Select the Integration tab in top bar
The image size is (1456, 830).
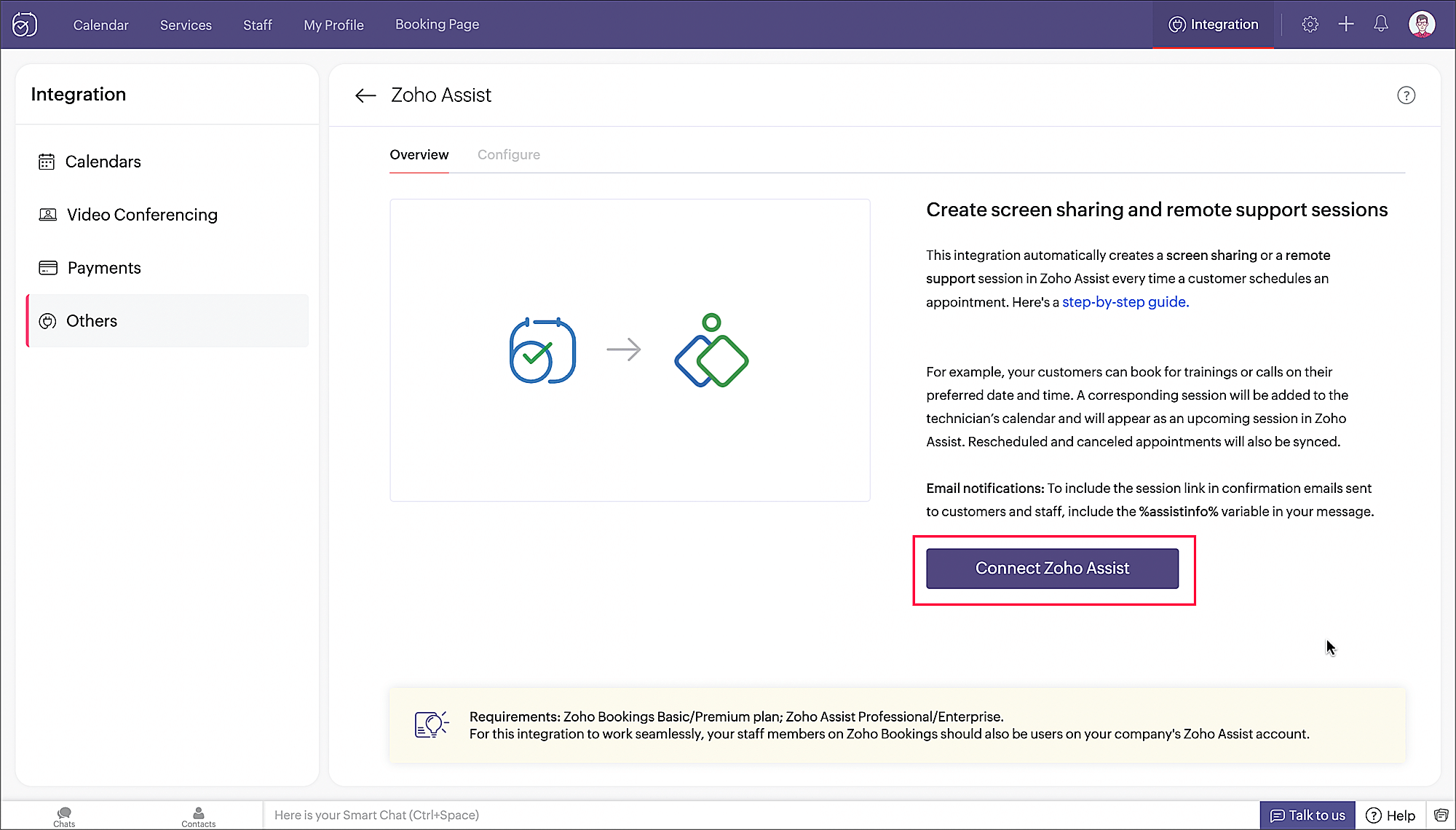(1213, 25)
